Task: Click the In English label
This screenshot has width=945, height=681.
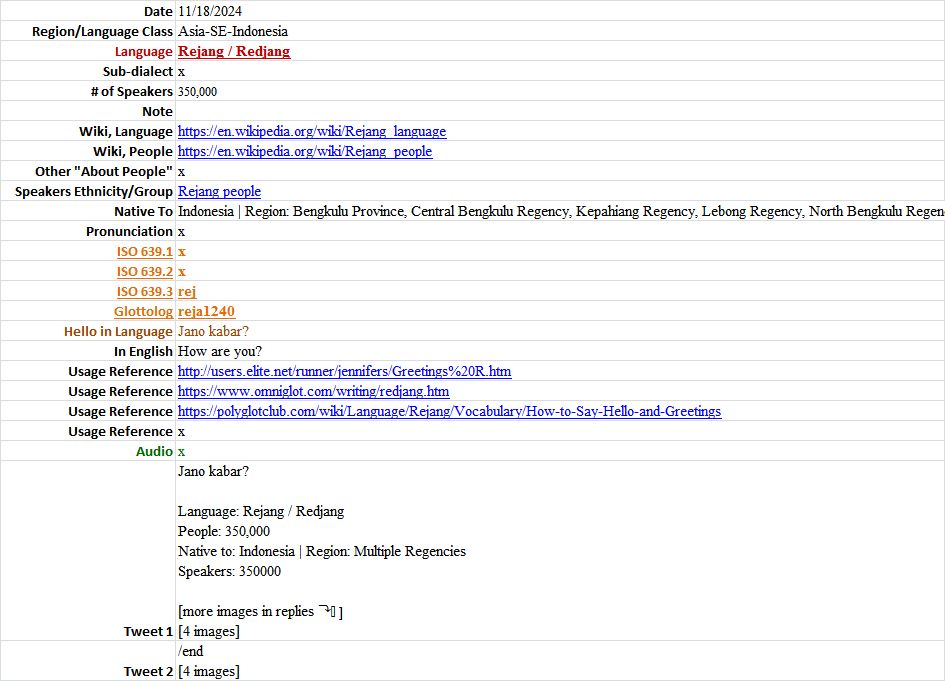Action: point(143,351)
